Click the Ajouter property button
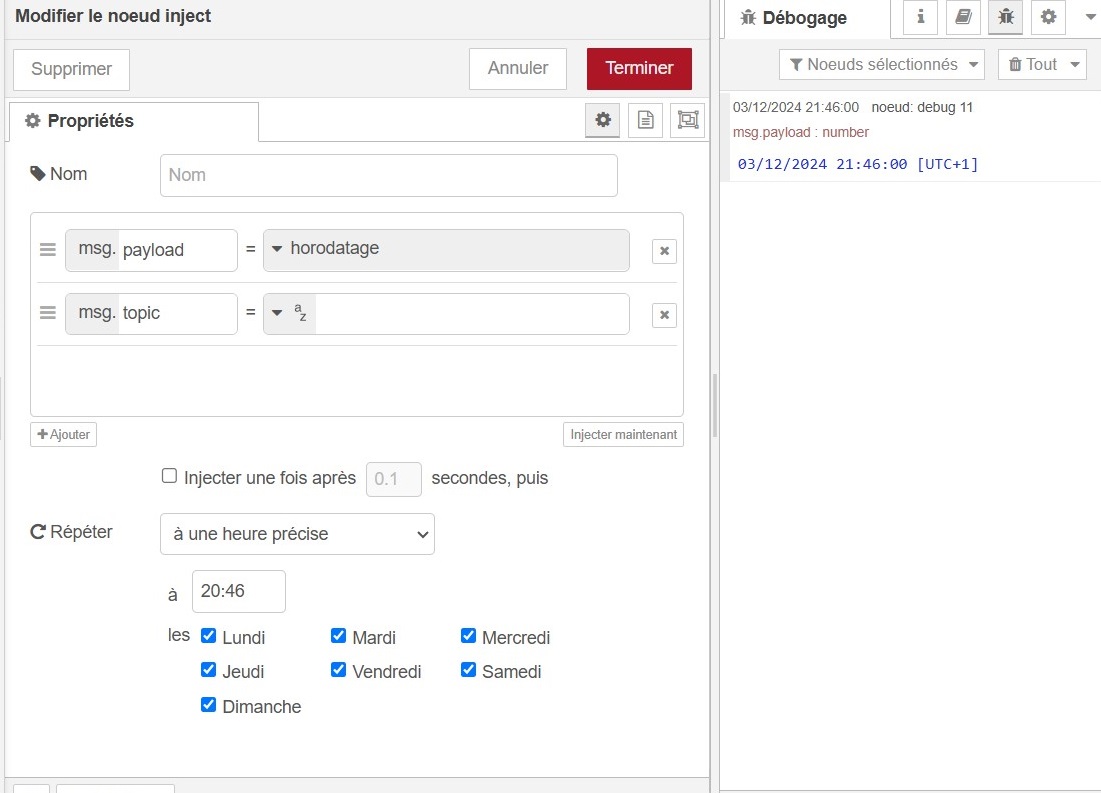This screenshot has height=793, width=1101. click(63, 434)
